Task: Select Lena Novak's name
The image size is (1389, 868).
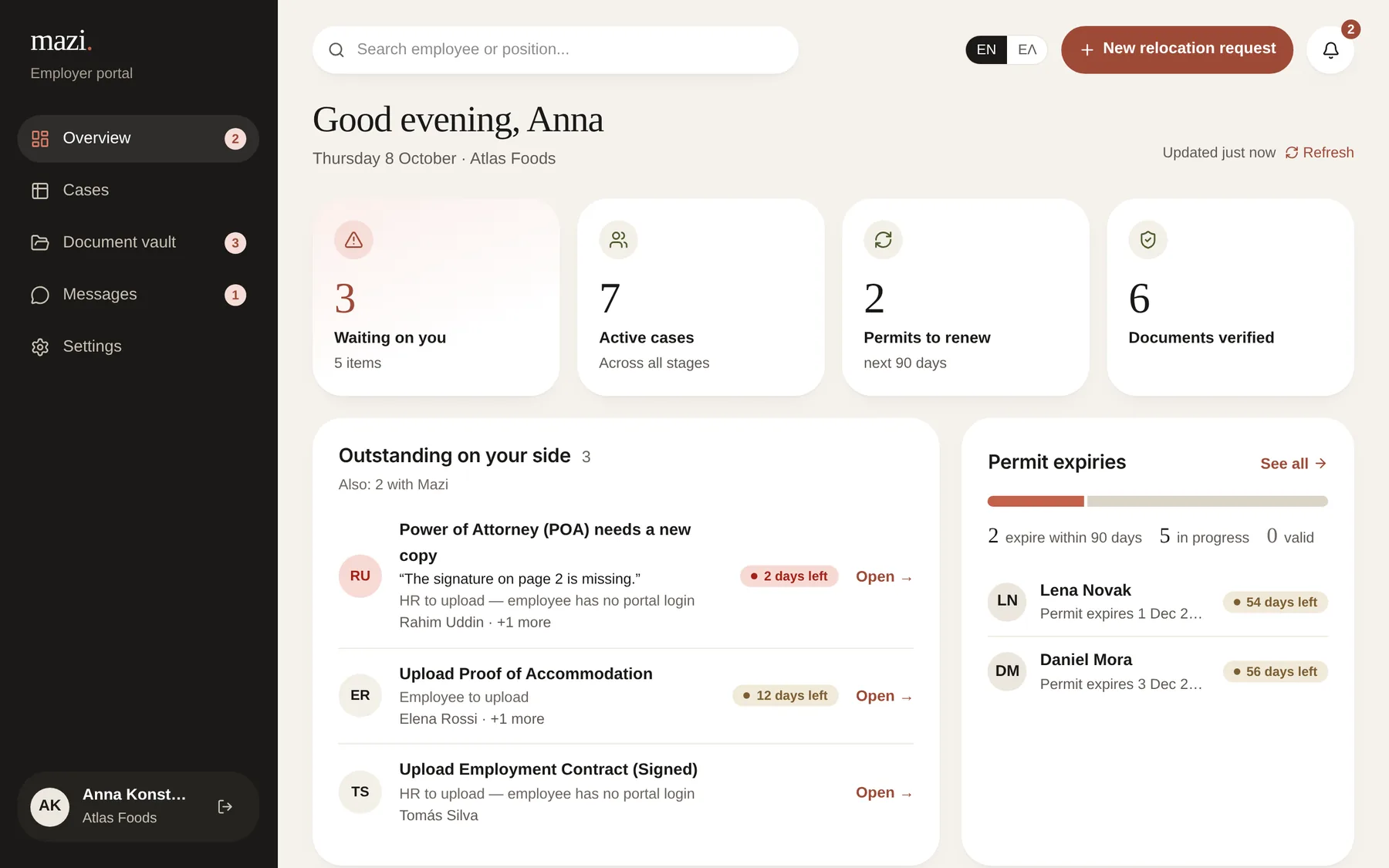Action: pos(1085,590)
